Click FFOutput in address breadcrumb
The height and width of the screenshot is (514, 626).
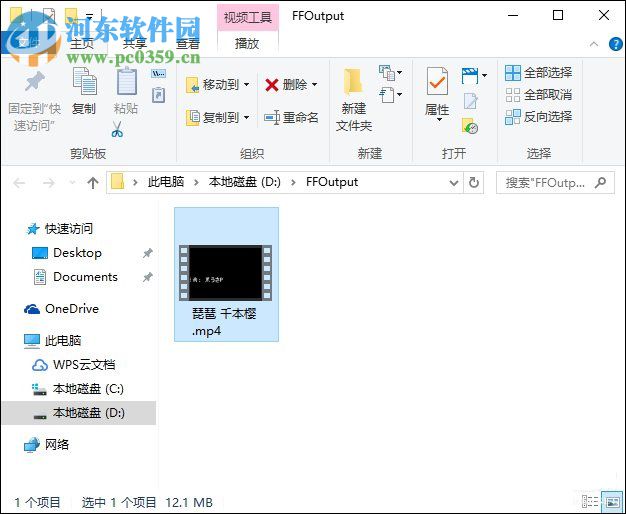pyautogui.click(x=332, y=182)
